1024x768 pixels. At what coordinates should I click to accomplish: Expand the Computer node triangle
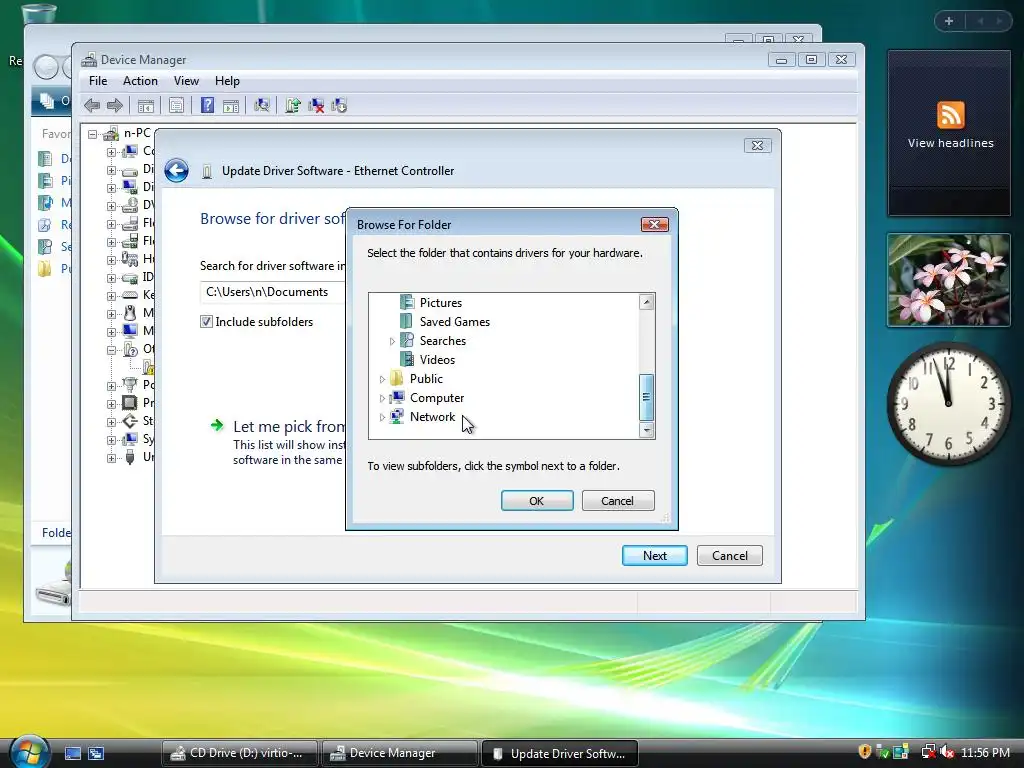point(382,398)
